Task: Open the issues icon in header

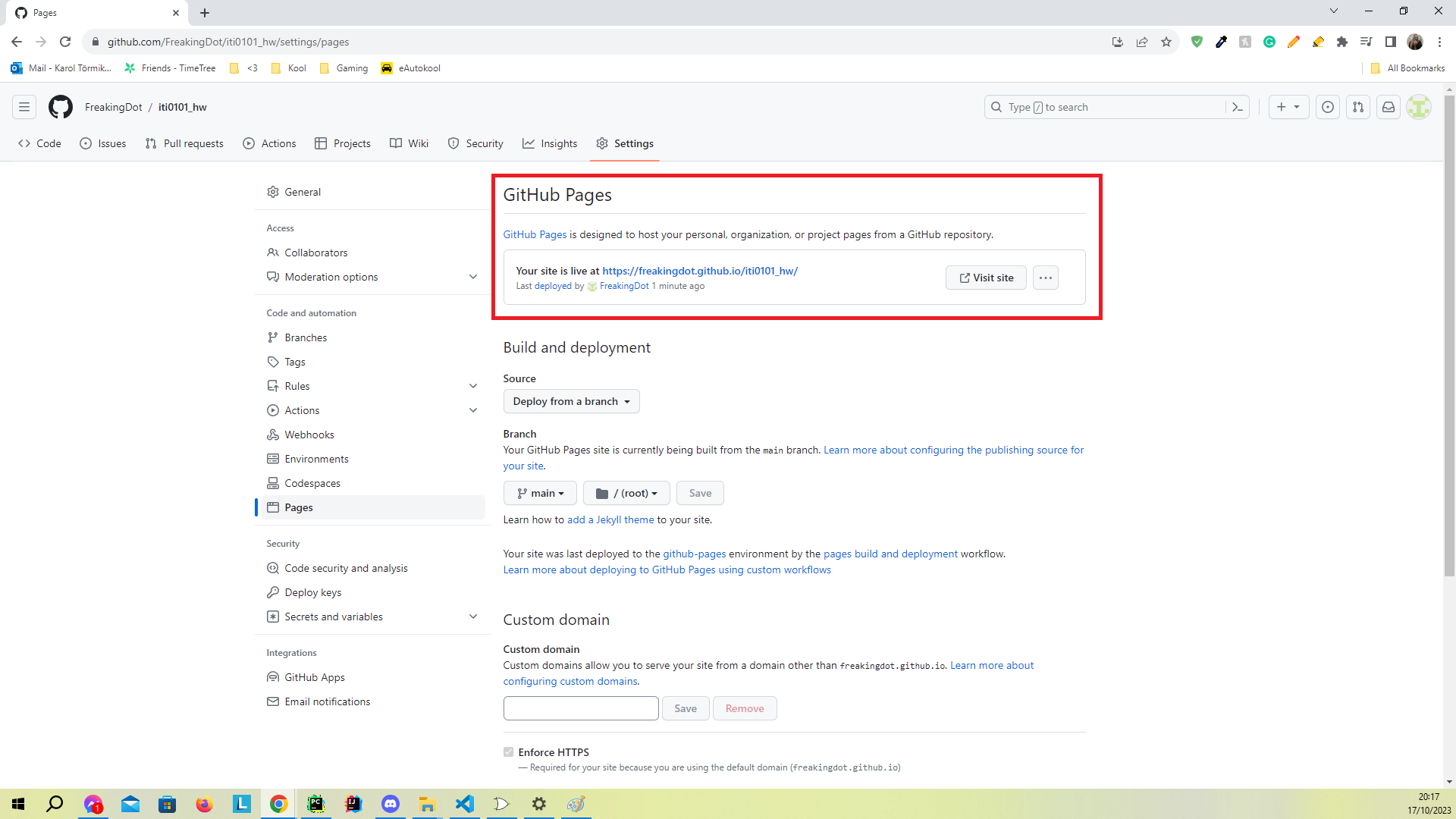Action: 1328,107
